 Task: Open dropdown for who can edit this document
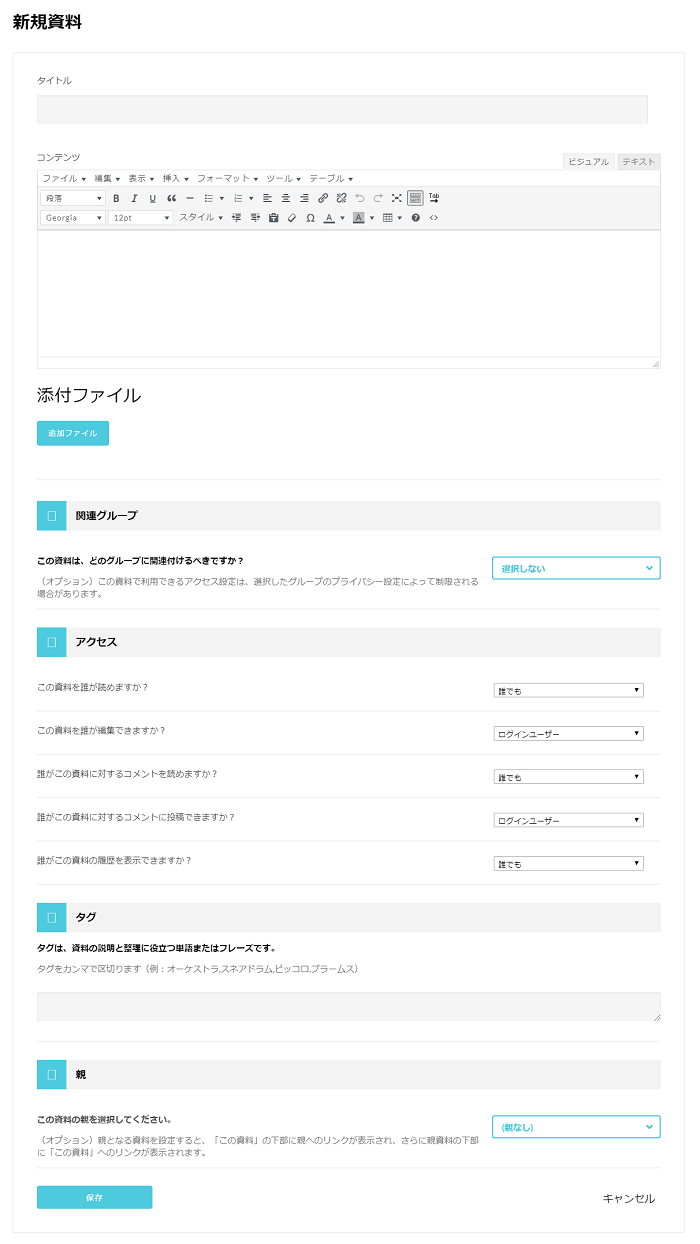(x=569, y=734)
